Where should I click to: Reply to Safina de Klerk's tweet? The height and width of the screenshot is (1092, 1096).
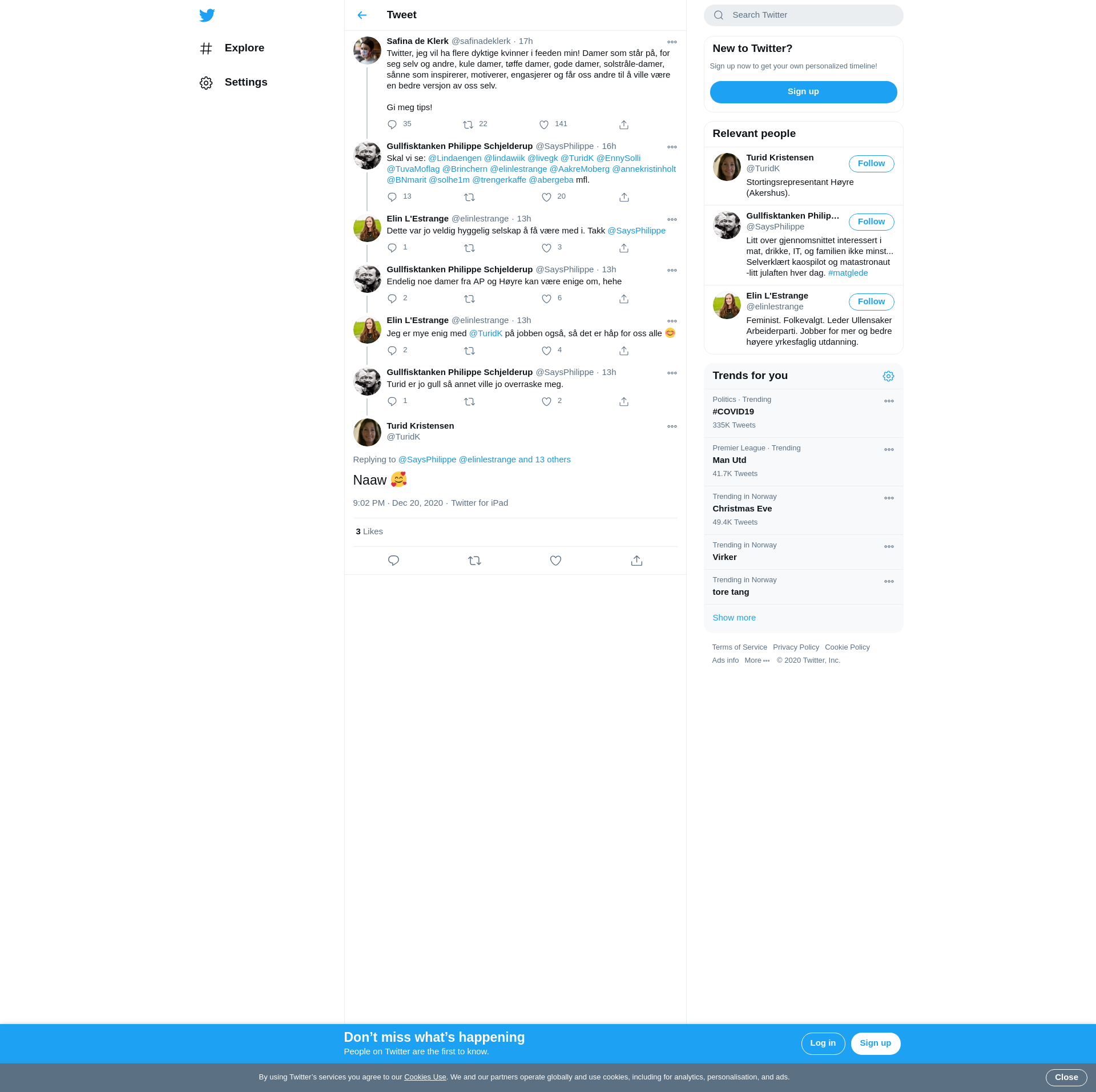point(392,124)
